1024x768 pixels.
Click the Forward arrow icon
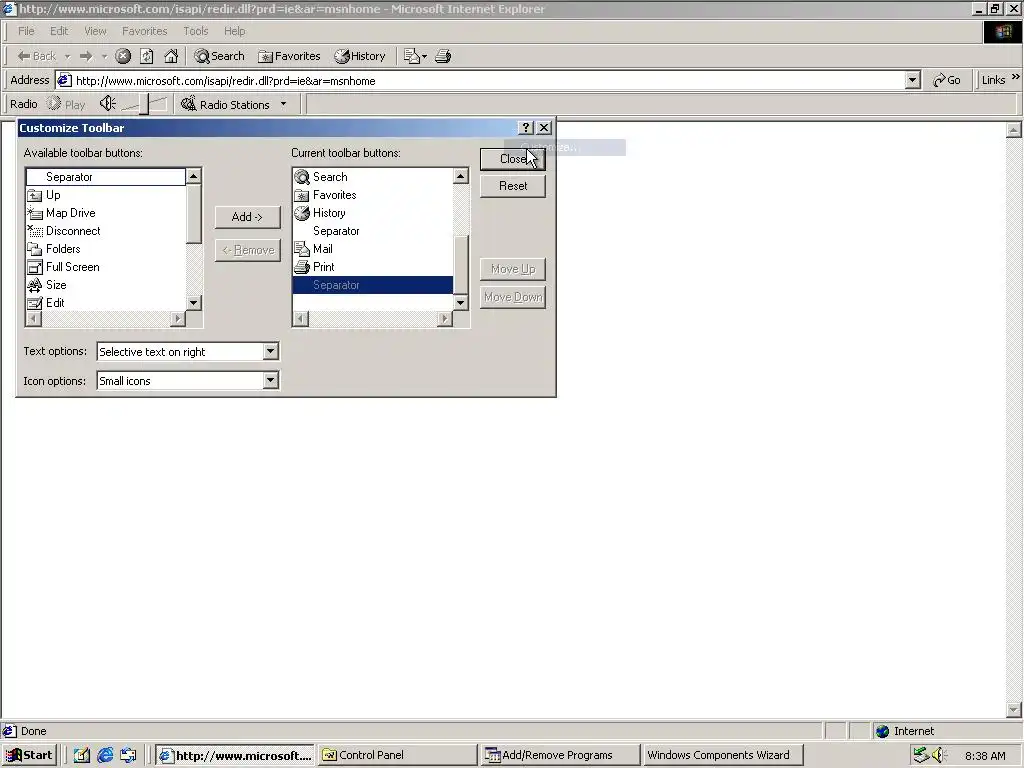tap(86, 56)
